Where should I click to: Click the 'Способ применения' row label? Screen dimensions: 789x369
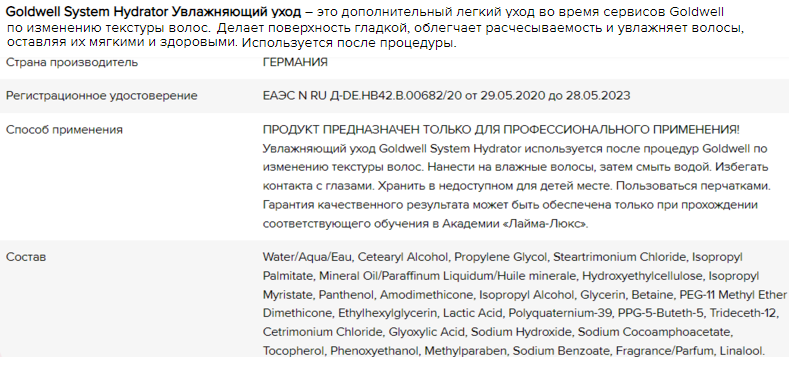pos(64,130)
